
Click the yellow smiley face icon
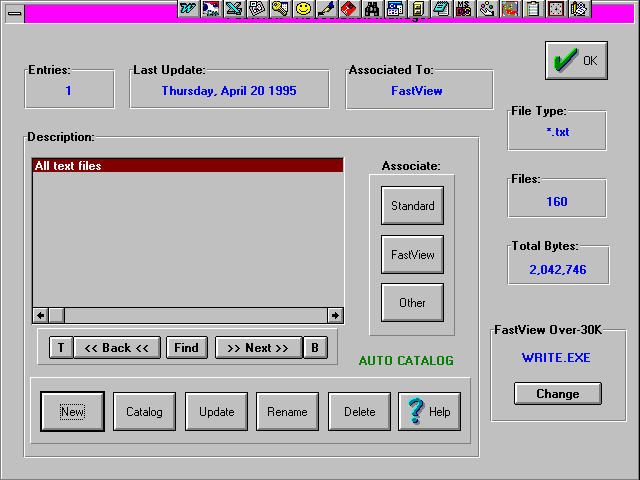pyautogui.click(x=303, y=8)
